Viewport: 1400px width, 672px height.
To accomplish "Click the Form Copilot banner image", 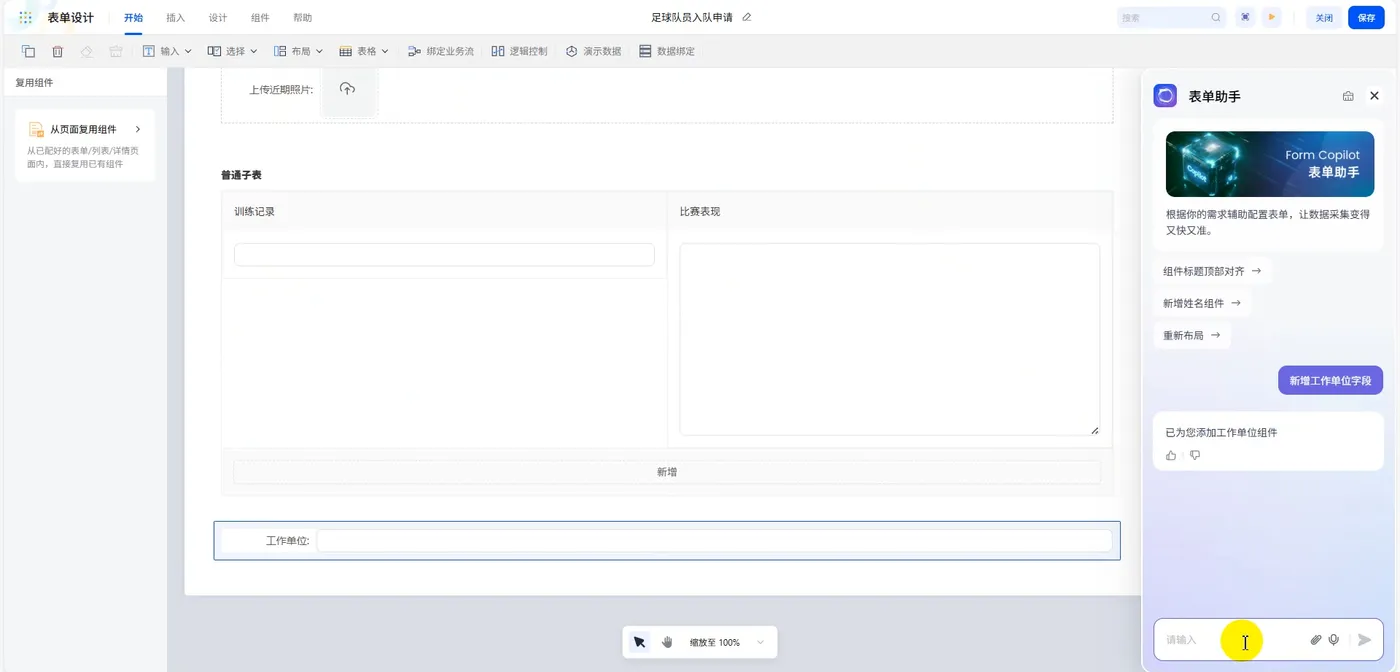I will pos(1270,164).
